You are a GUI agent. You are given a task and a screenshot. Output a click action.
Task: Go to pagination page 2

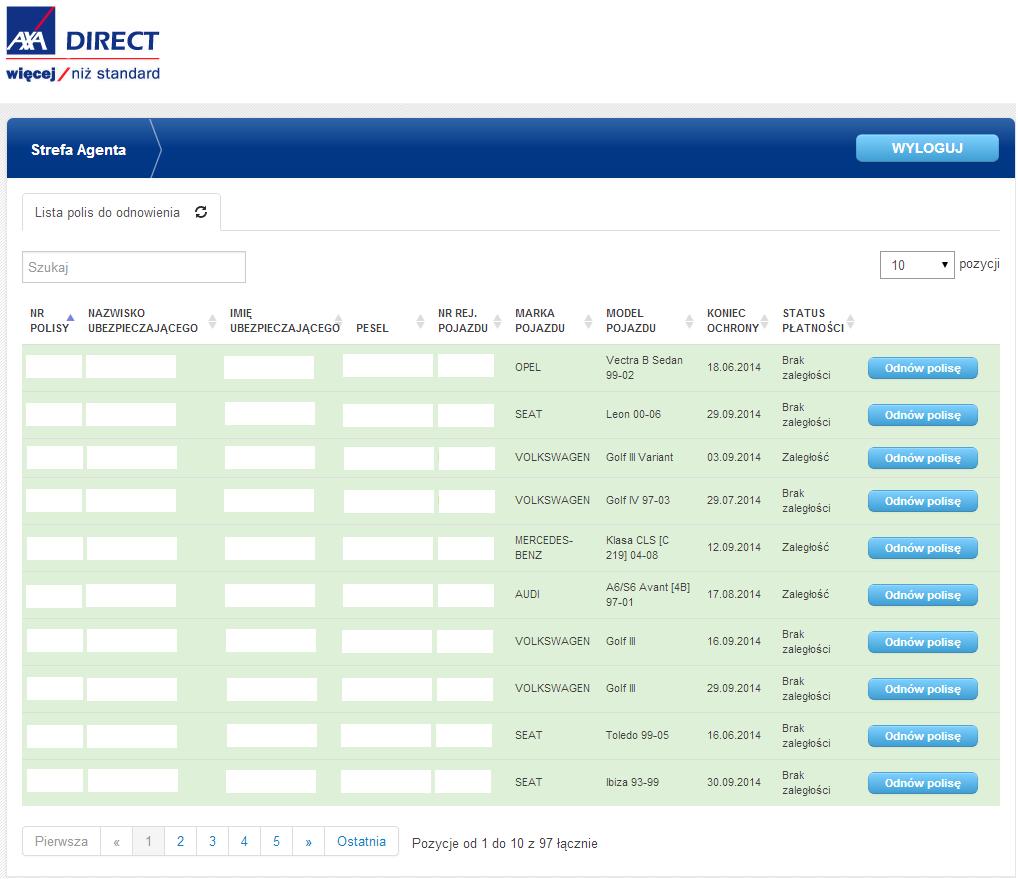(180, 841)
